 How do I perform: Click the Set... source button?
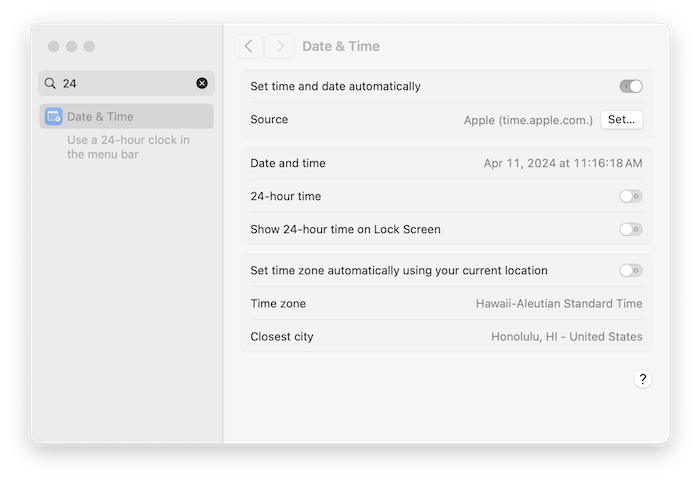[x=621, y=120]
